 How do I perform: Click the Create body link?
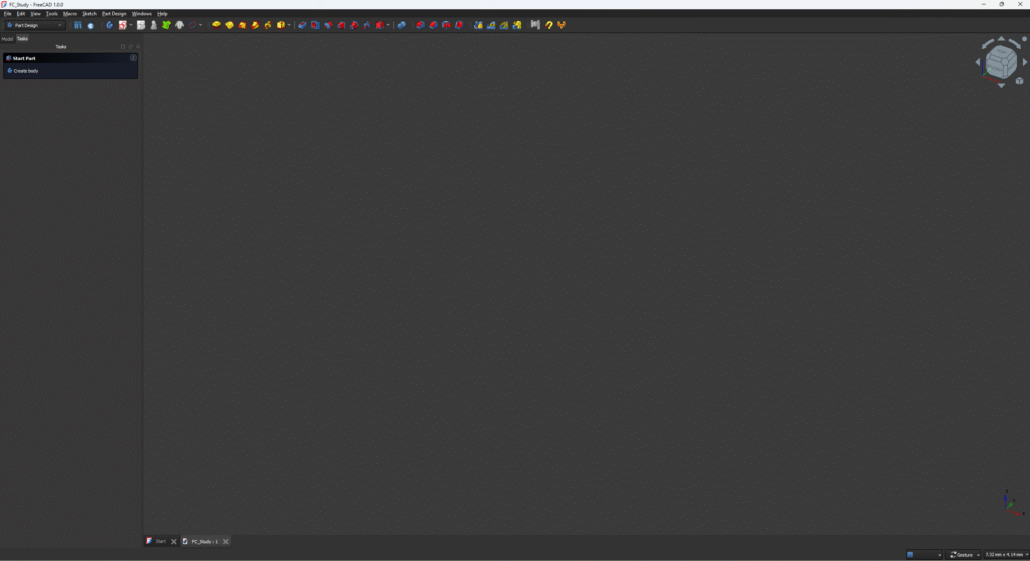(25, 71)
